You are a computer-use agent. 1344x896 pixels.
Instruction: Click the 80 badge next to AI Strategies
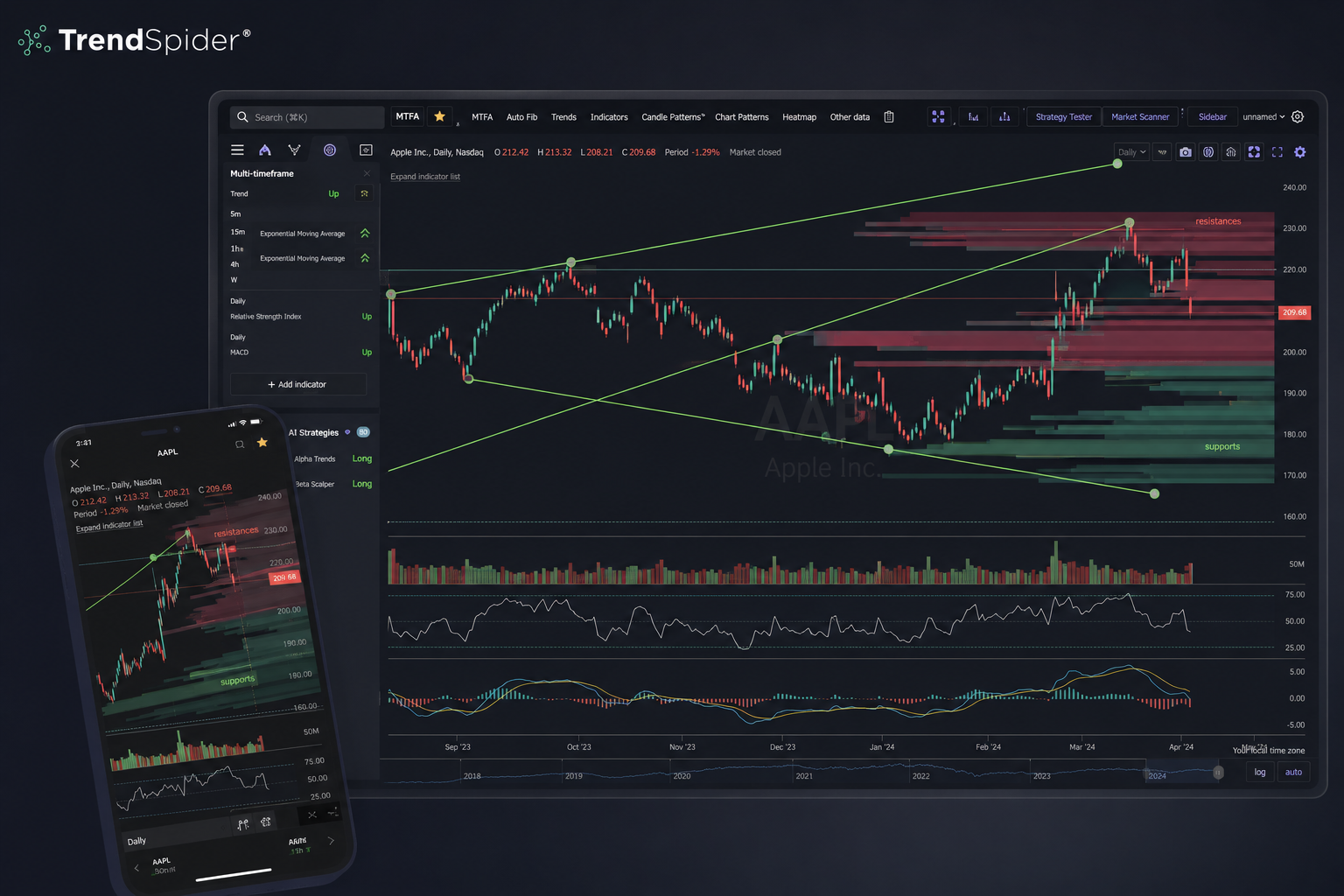click(363, 432)
